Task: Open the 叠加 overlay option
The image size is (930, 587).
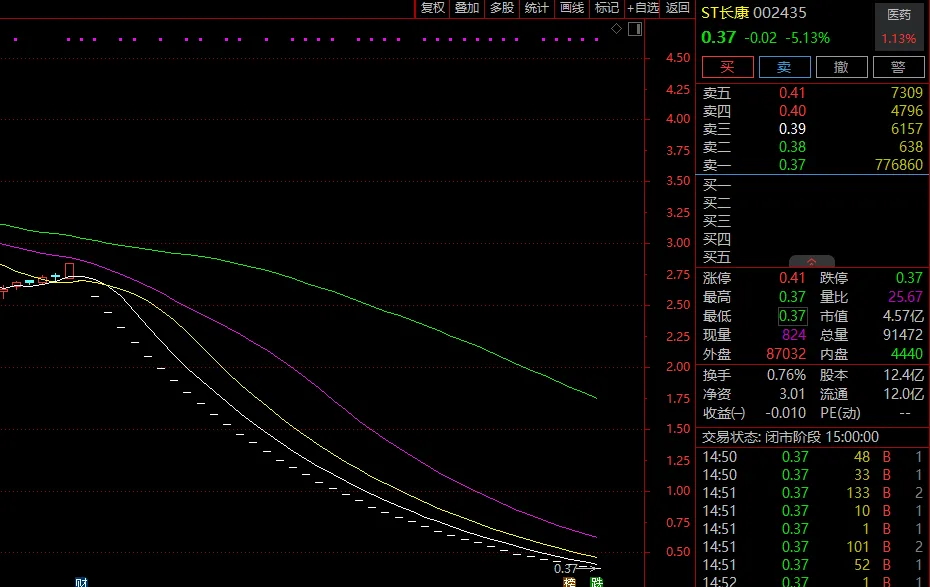Action: (467, 8)
